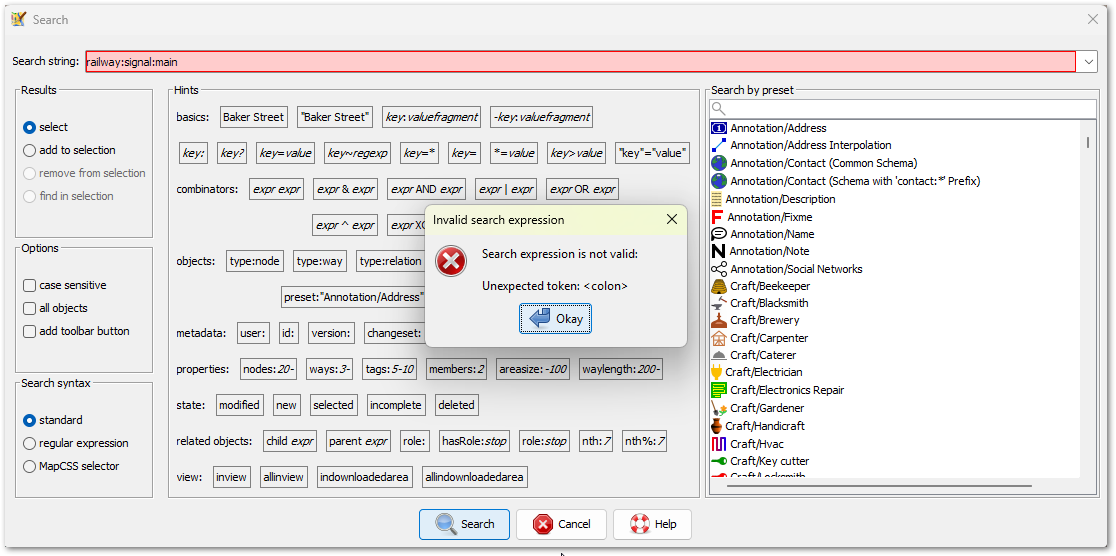Screen dimensions: 1116x556
Task: Select the Craft/Brewery icon
Action: pos(718,320)
